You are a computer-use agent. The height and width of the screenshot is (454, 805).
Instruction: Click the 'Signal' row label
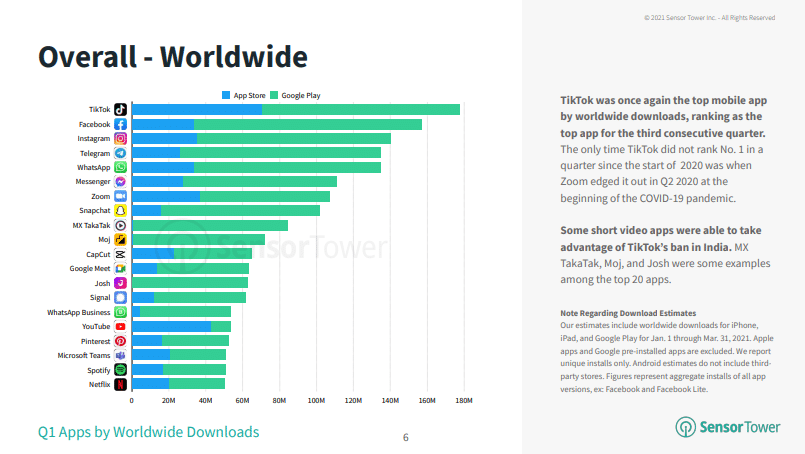(100, 297)
